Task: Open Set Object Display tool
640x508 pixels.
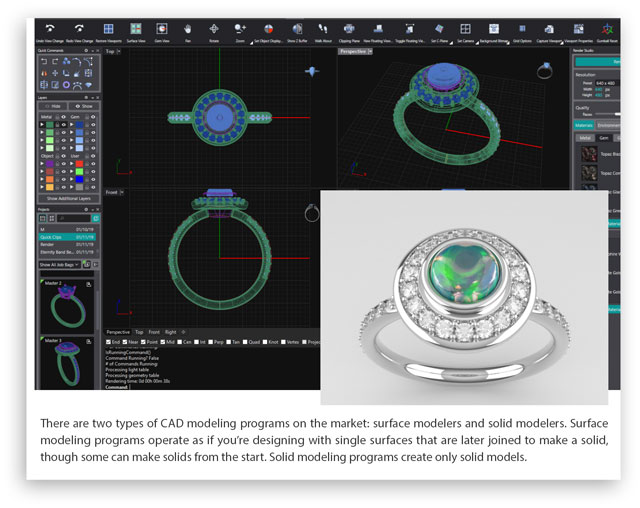Action: tap(268, 29)
